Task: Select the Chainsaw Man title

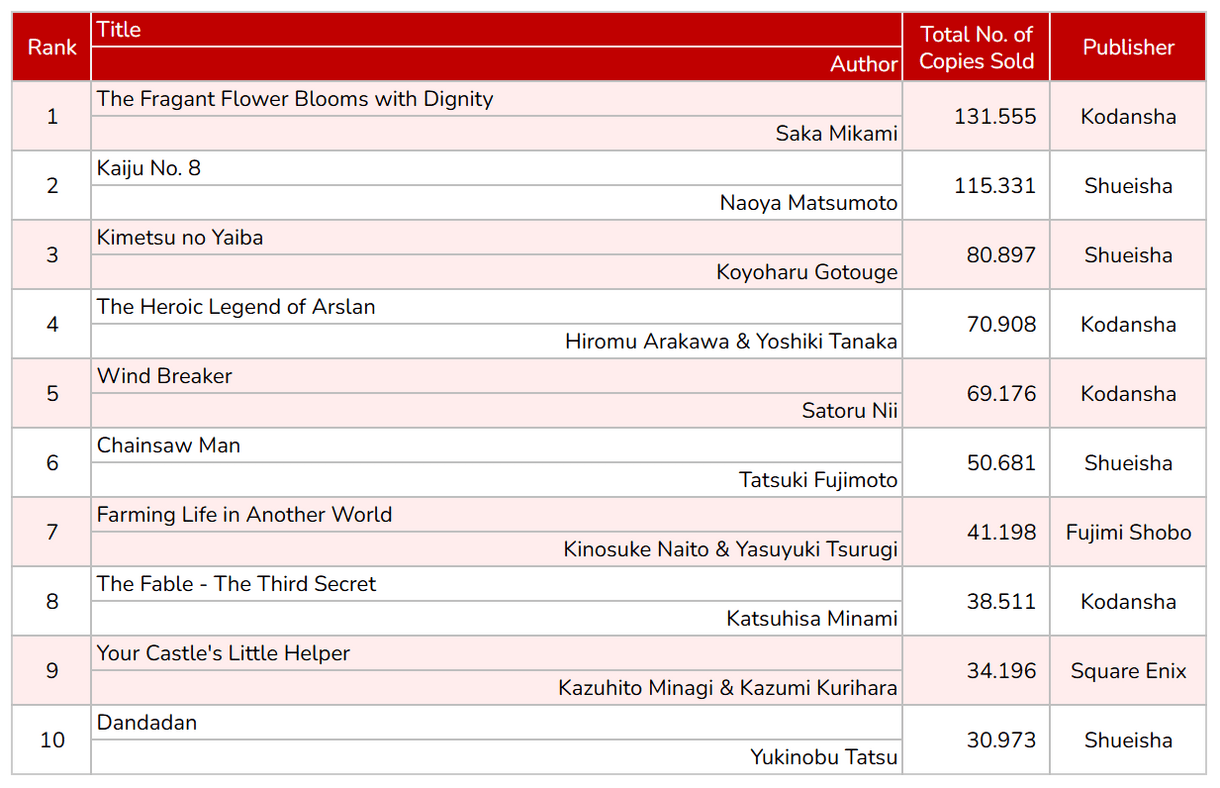Action: coord(169,446)
